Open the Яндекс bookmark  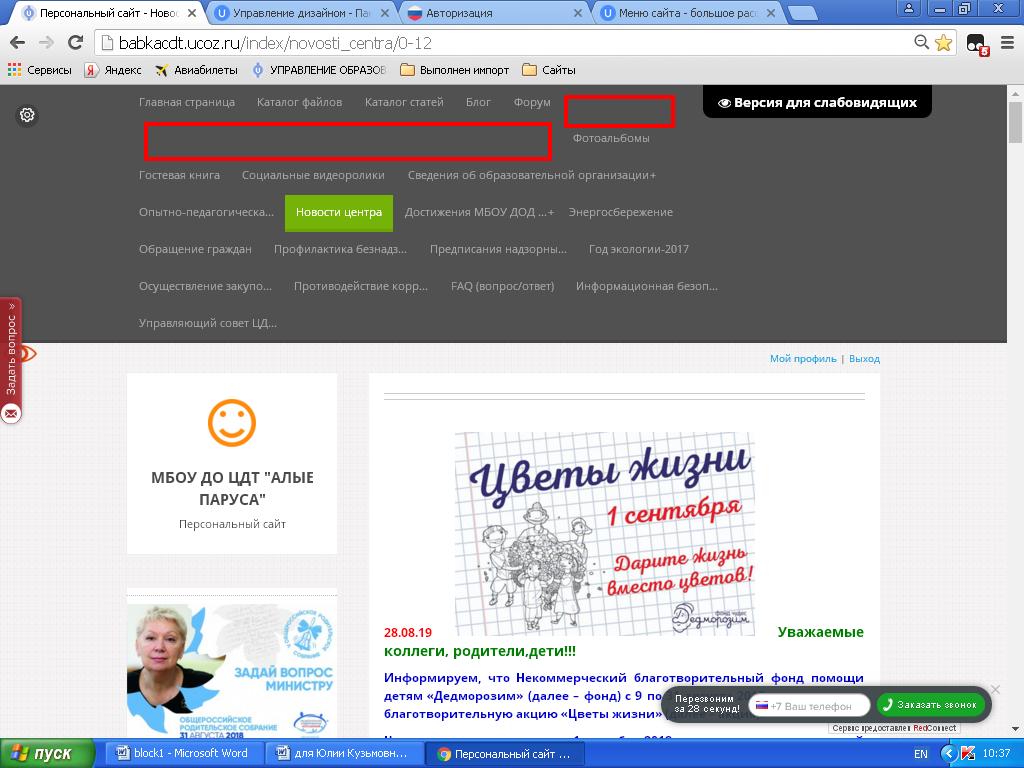[113, 70]
